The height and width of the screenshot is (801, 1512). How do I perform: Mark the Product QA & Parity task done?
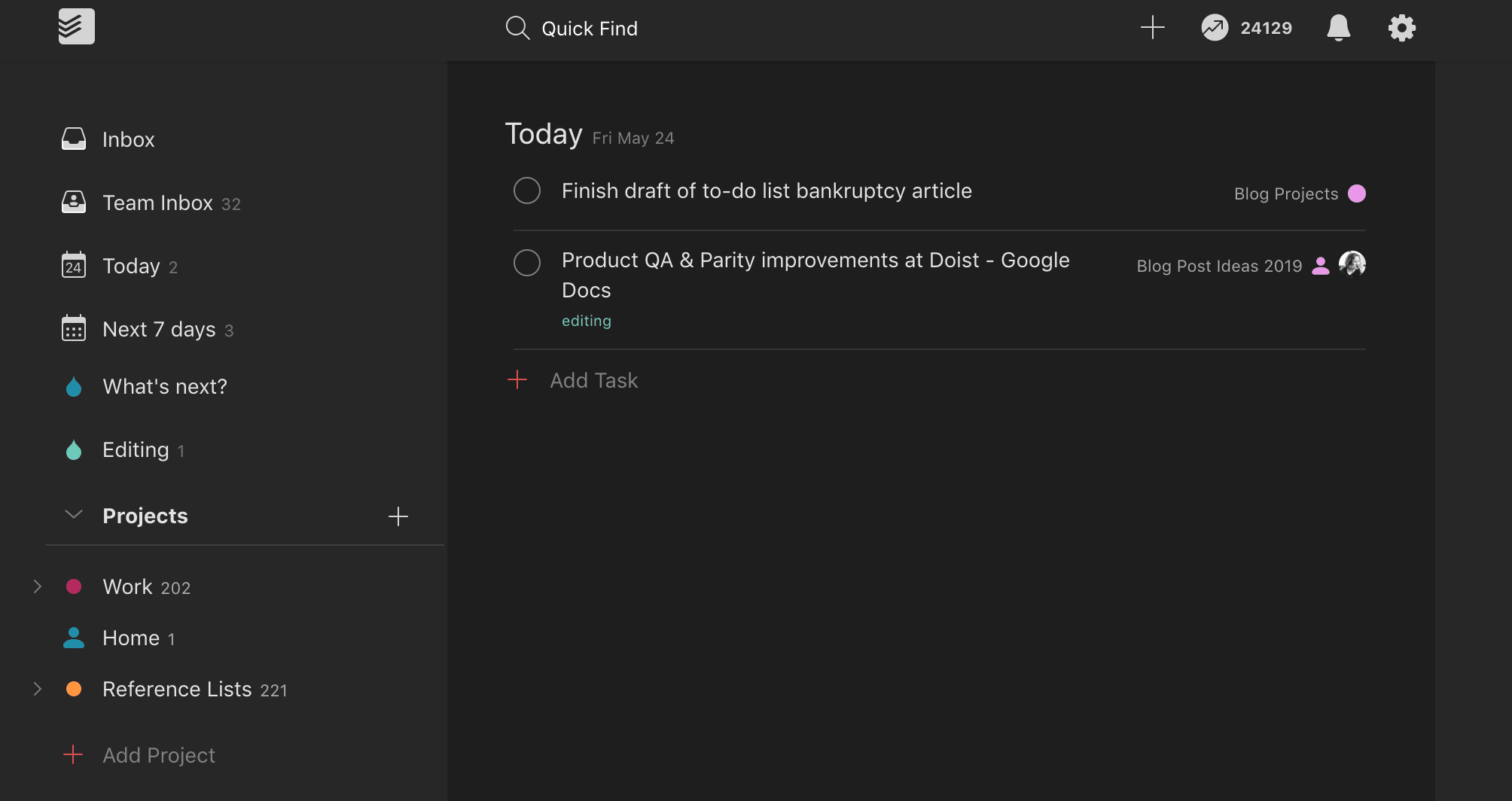(x=527, y=263)
